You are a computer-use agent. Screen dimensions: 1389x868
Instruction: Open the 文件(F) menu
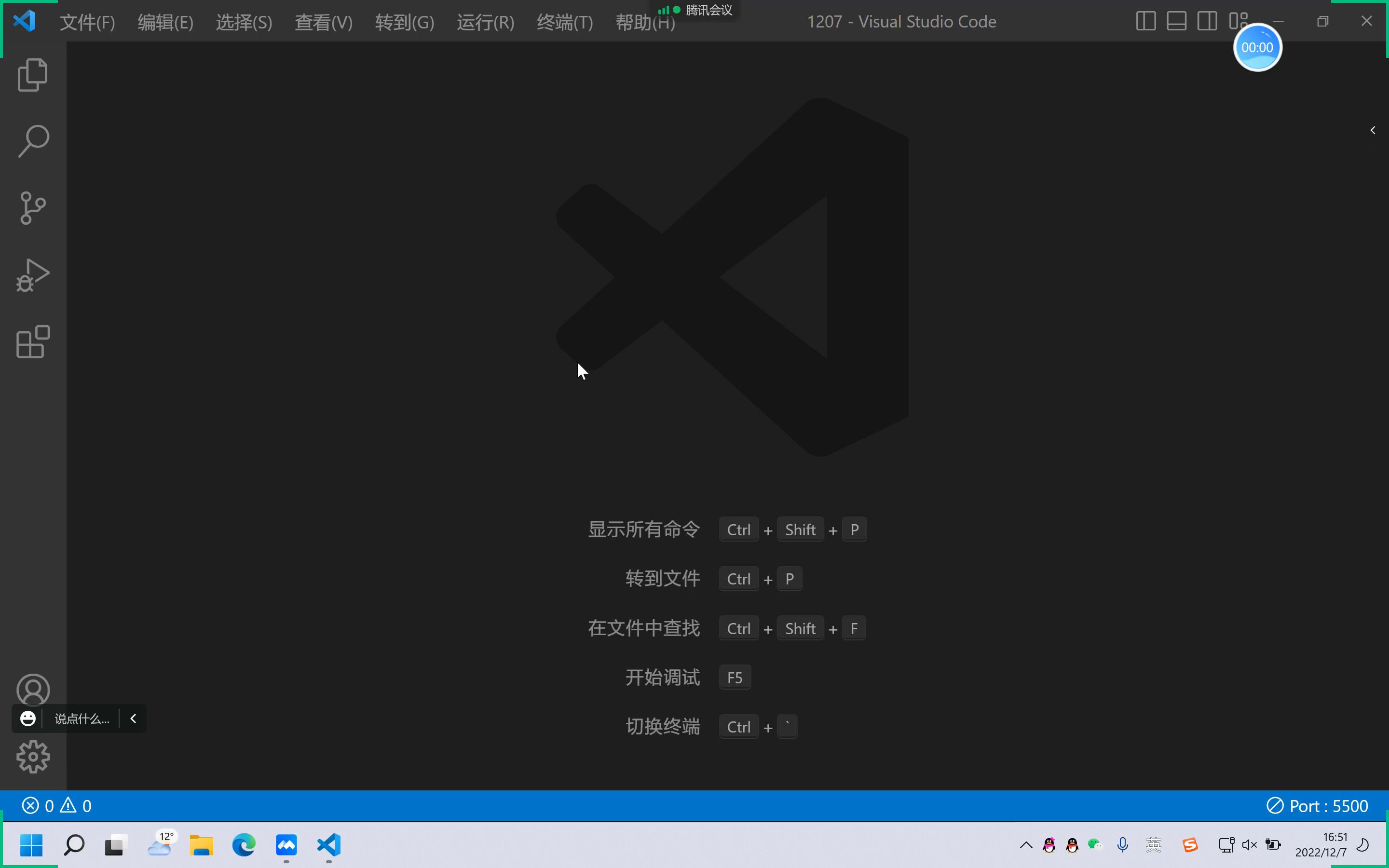pos(87,22)
